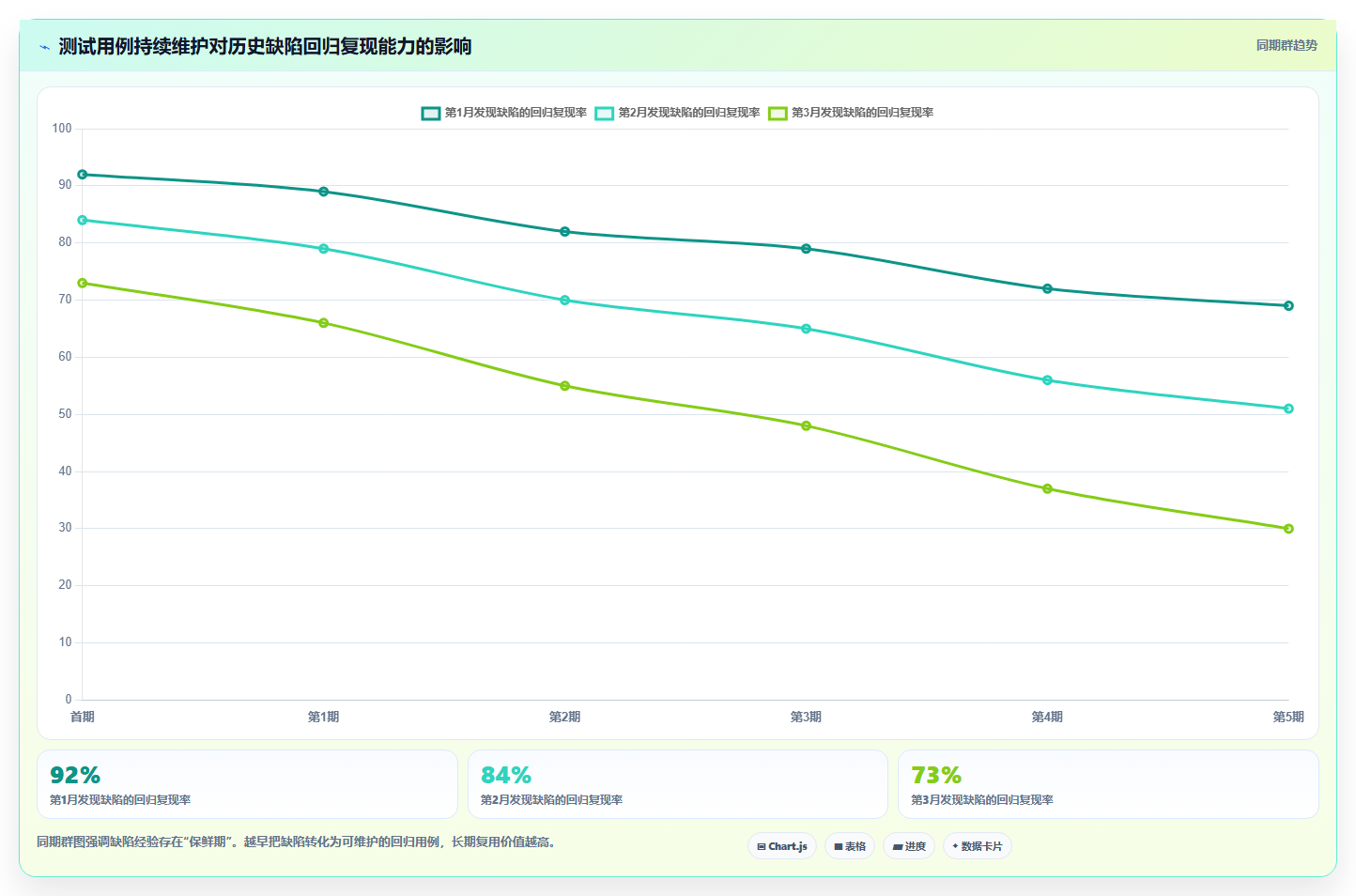The image size is (1356, 896).
Task: Click lime-green series point at 第3期
Action: (x=806, y=426)
